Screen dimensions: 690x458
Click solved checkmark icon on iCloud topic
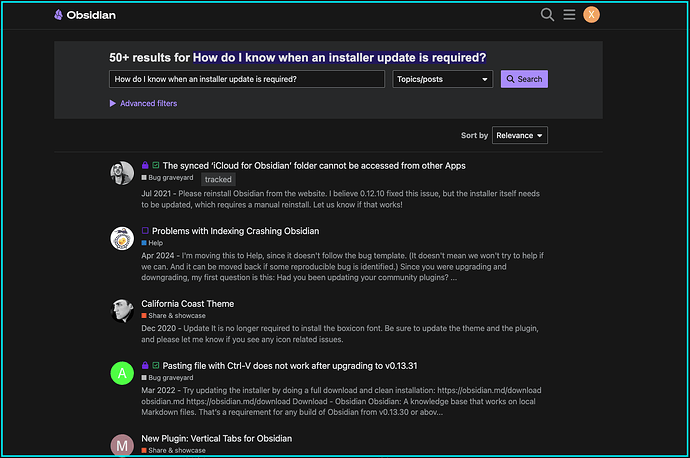156,165
